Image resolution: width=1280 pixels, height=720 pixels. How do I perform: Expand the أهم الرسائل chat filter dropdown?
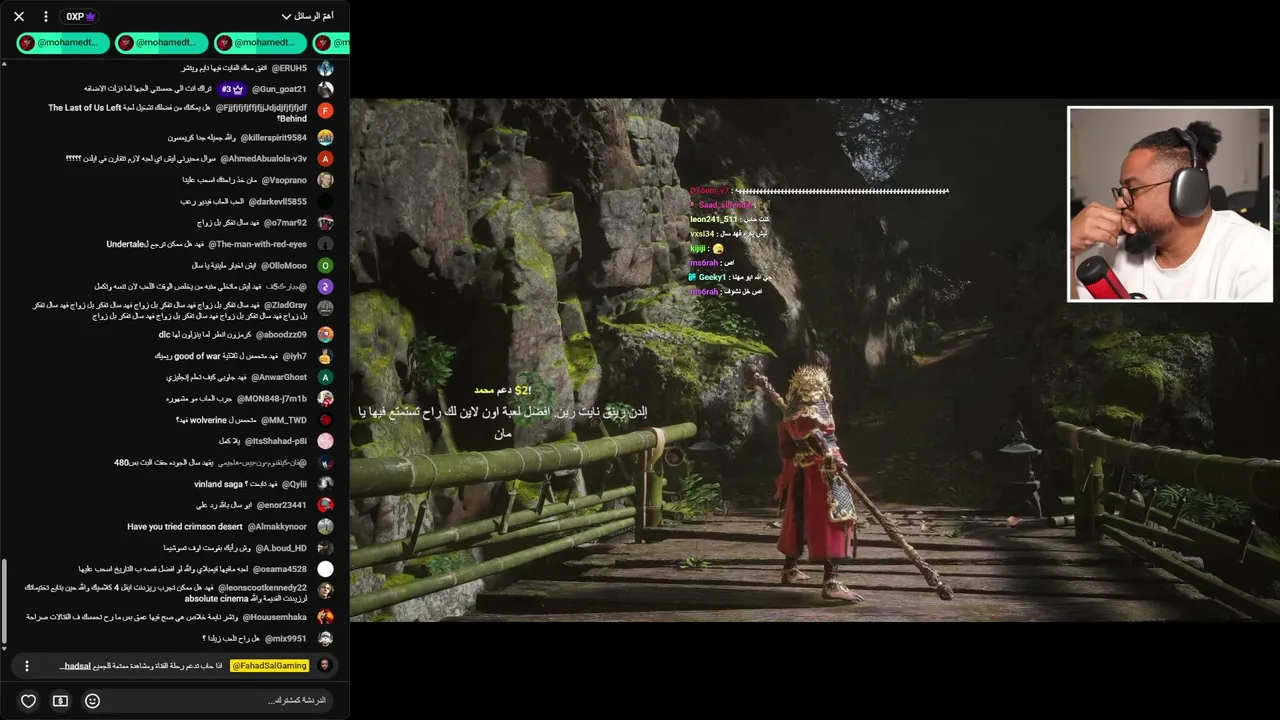click(x=307, y=16)
